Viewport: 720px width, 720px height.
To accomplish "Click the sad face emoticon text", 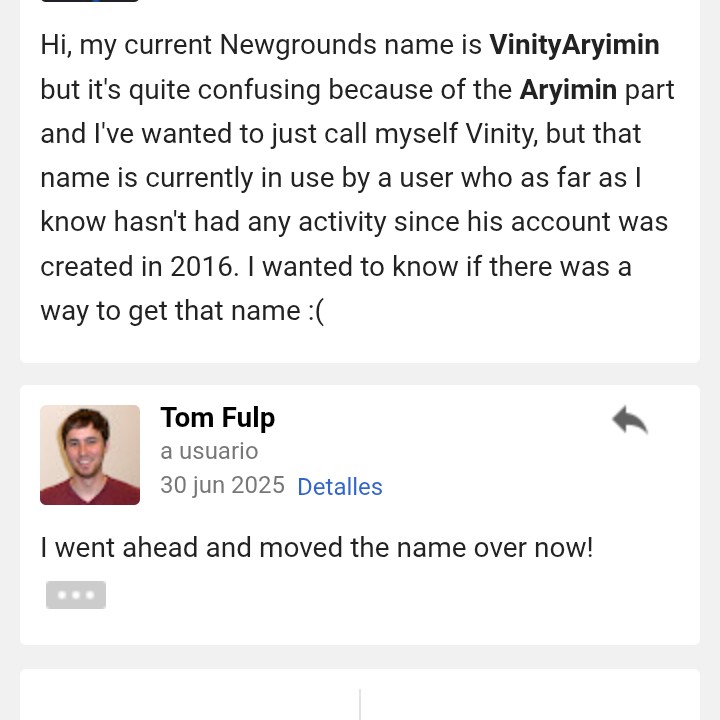I will (x=317, y=311).
